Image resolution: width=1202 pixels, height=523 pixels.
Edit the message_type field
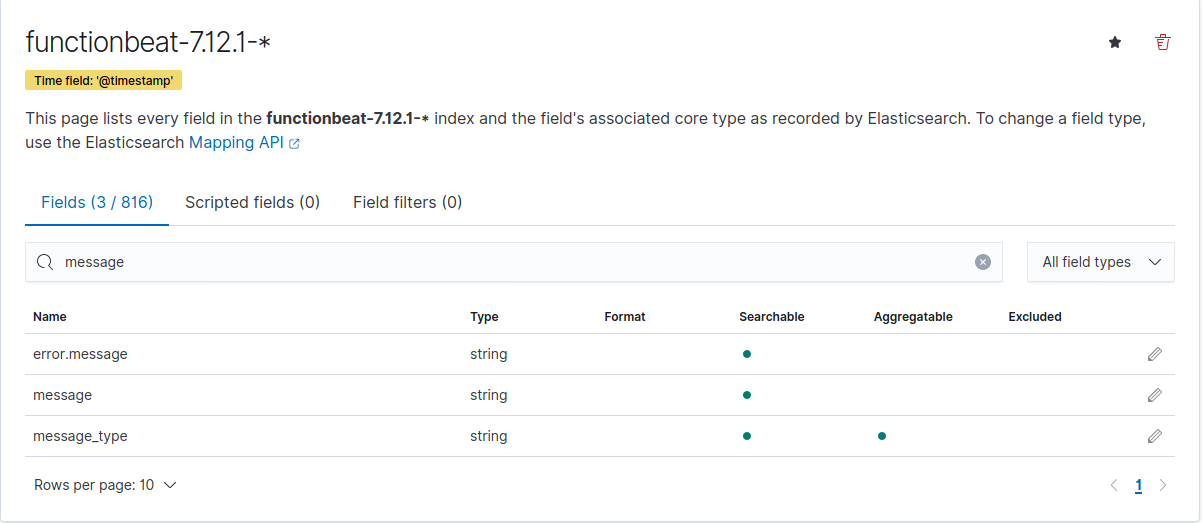click(x=1154, y=436)
